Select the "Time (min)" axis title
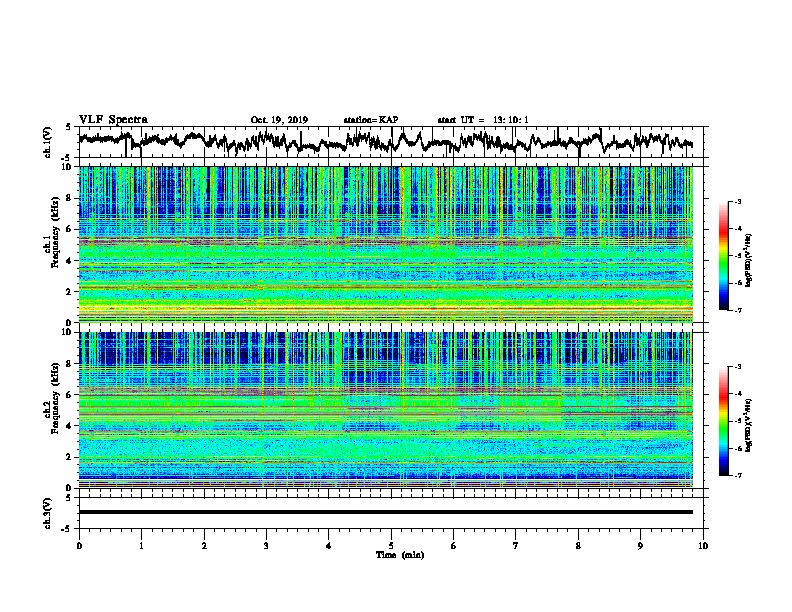792x612 pixels. coord(400,555)
